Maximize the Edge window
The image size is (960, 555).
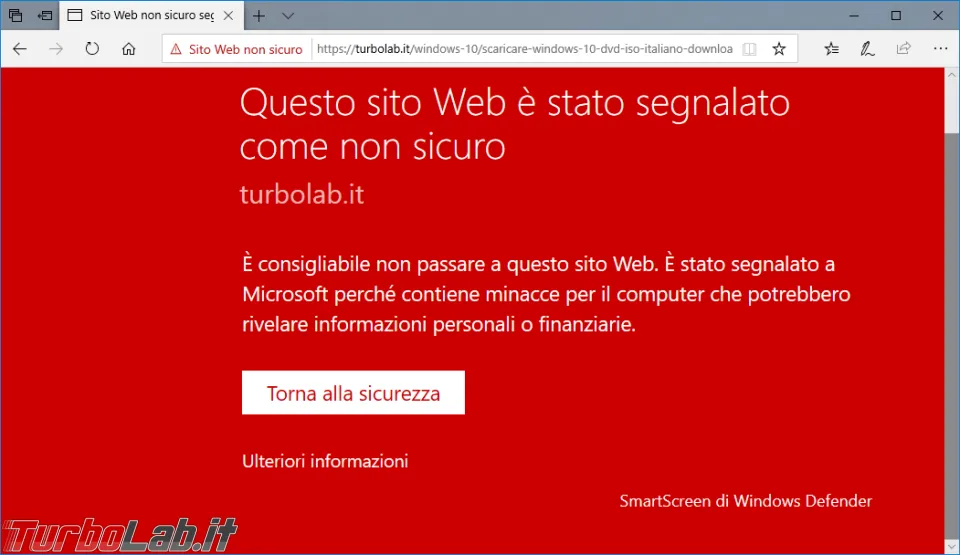[896, 15]
